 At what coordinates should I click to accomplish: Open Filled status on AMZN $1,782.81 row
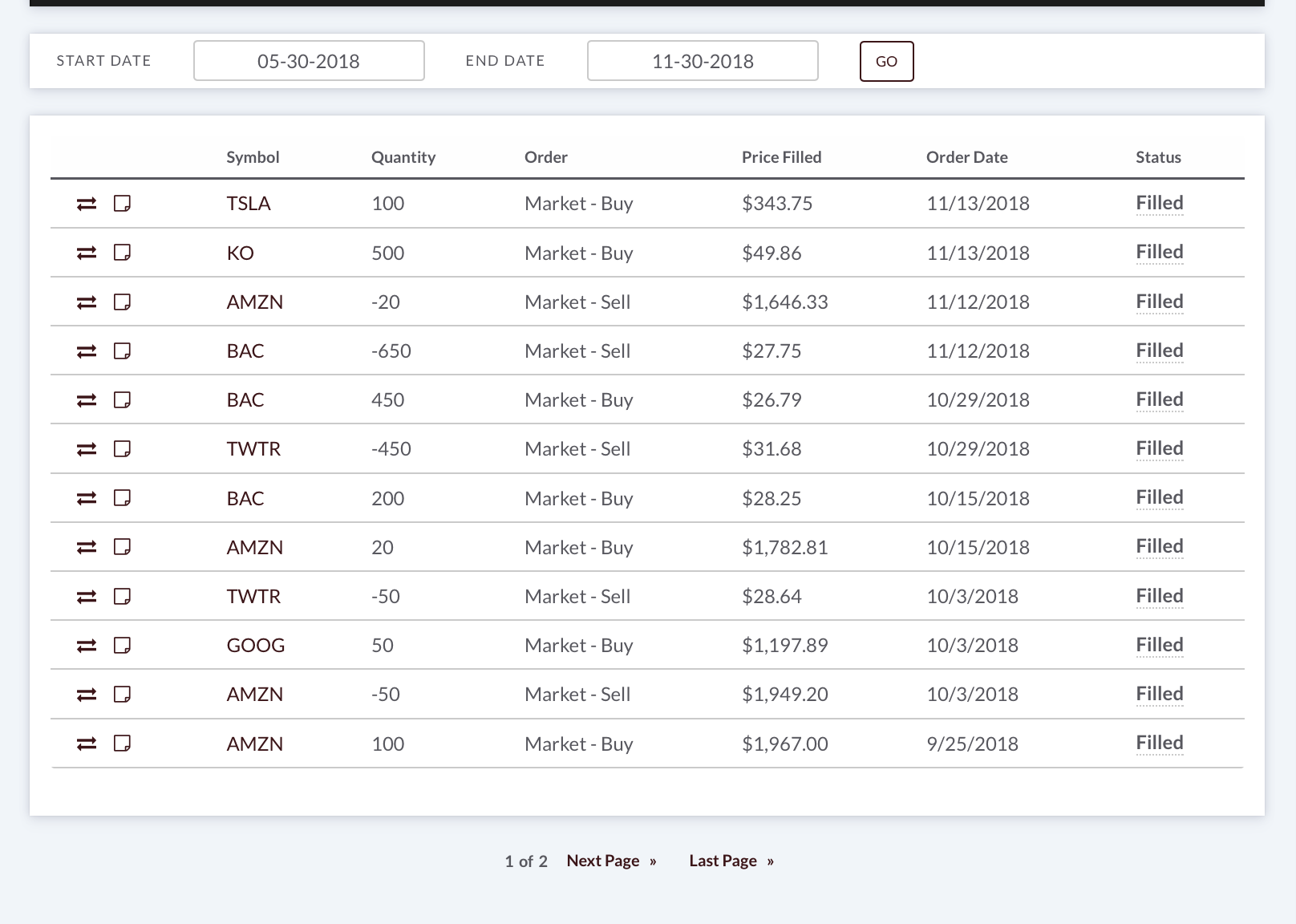click(x=1160, y=546)
